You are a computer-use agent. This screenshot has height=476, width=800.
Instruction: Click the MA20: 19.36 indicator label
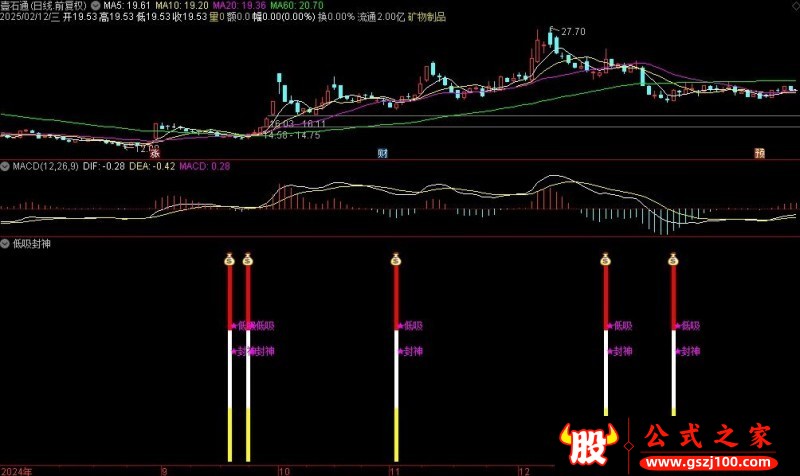click(x=239, y=6)
